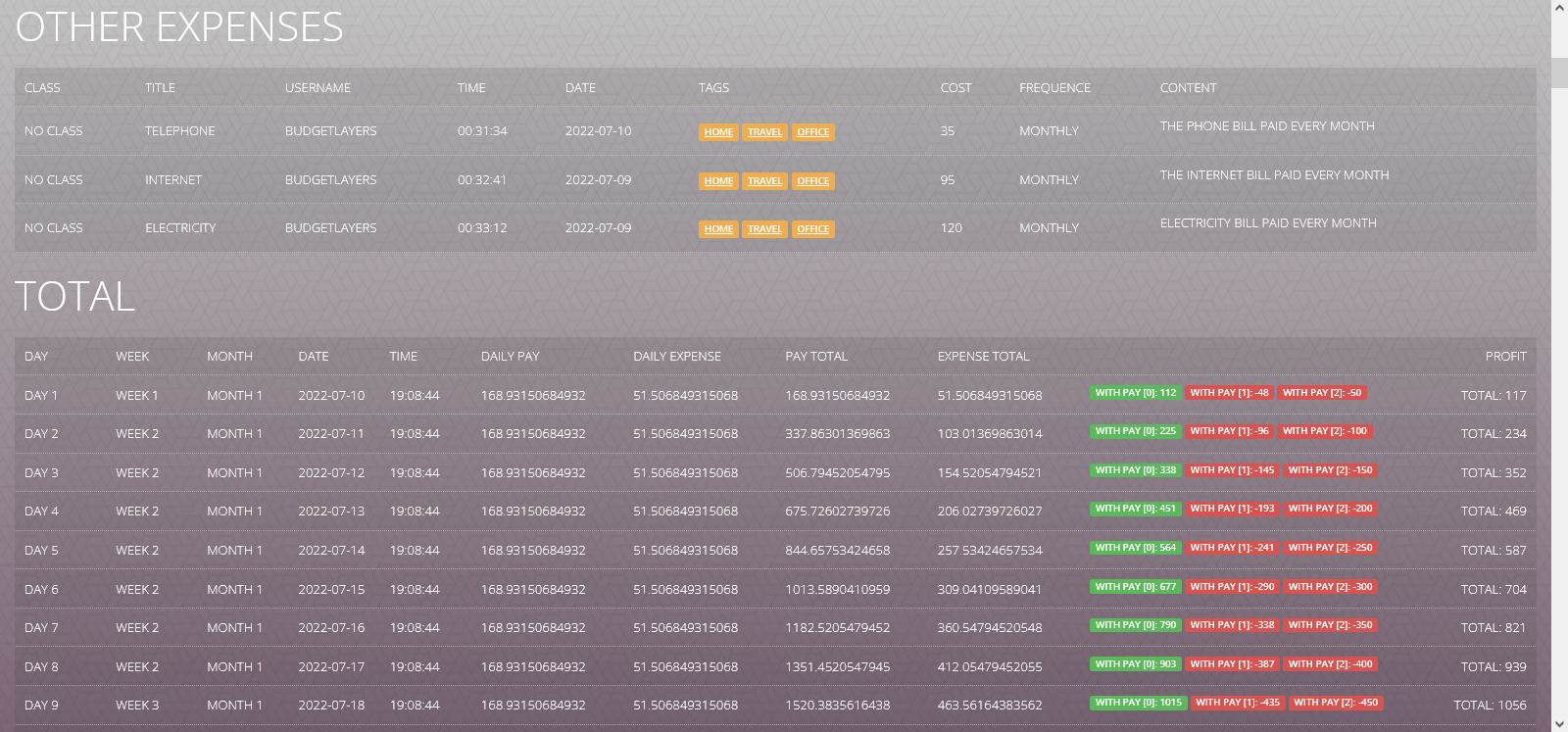Image resolution: width=1568 pixels, height=732 pixels.
Task: Select the TELEPHONE expense title
Action: (x=179, y=131)
